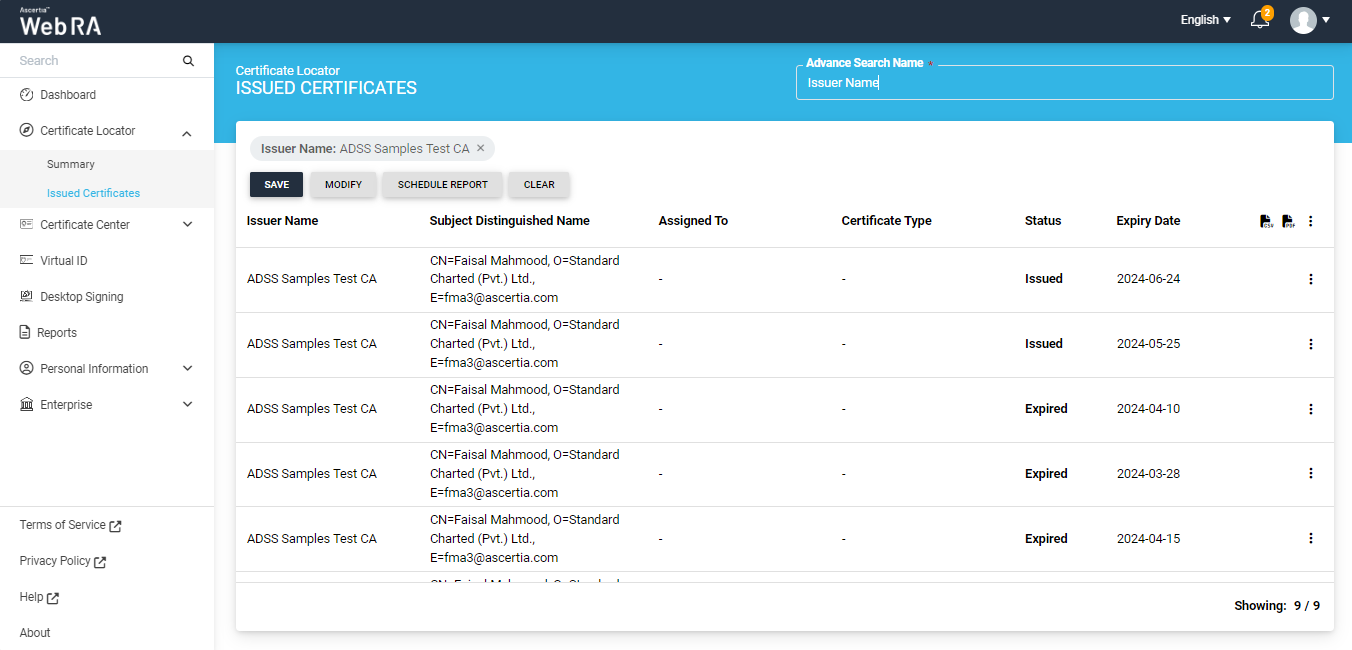
Task: Click the Dashboard gauge icon
Action: (27, 95)
